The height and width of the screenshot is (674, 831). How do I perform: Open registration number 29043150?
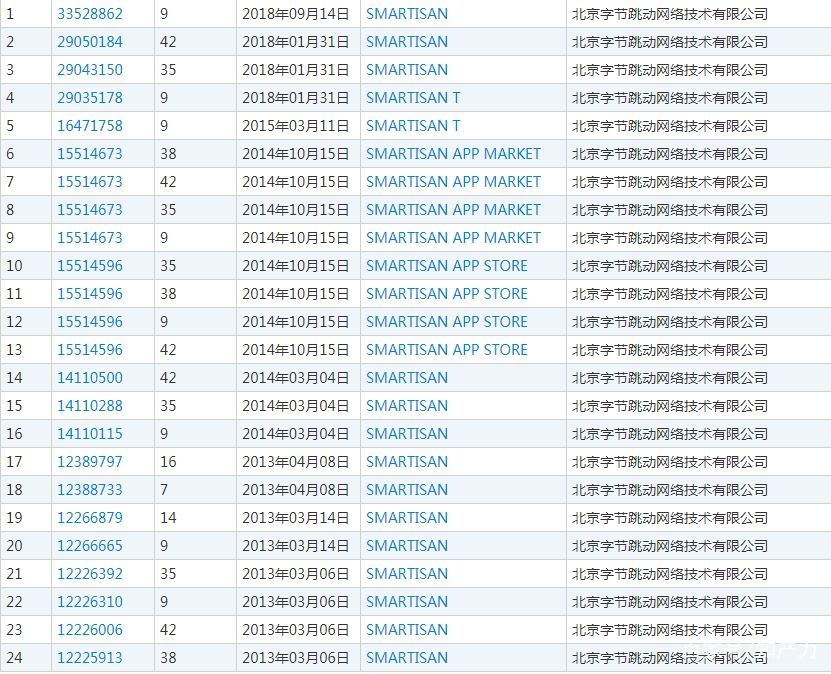click(x=90, y=70)
